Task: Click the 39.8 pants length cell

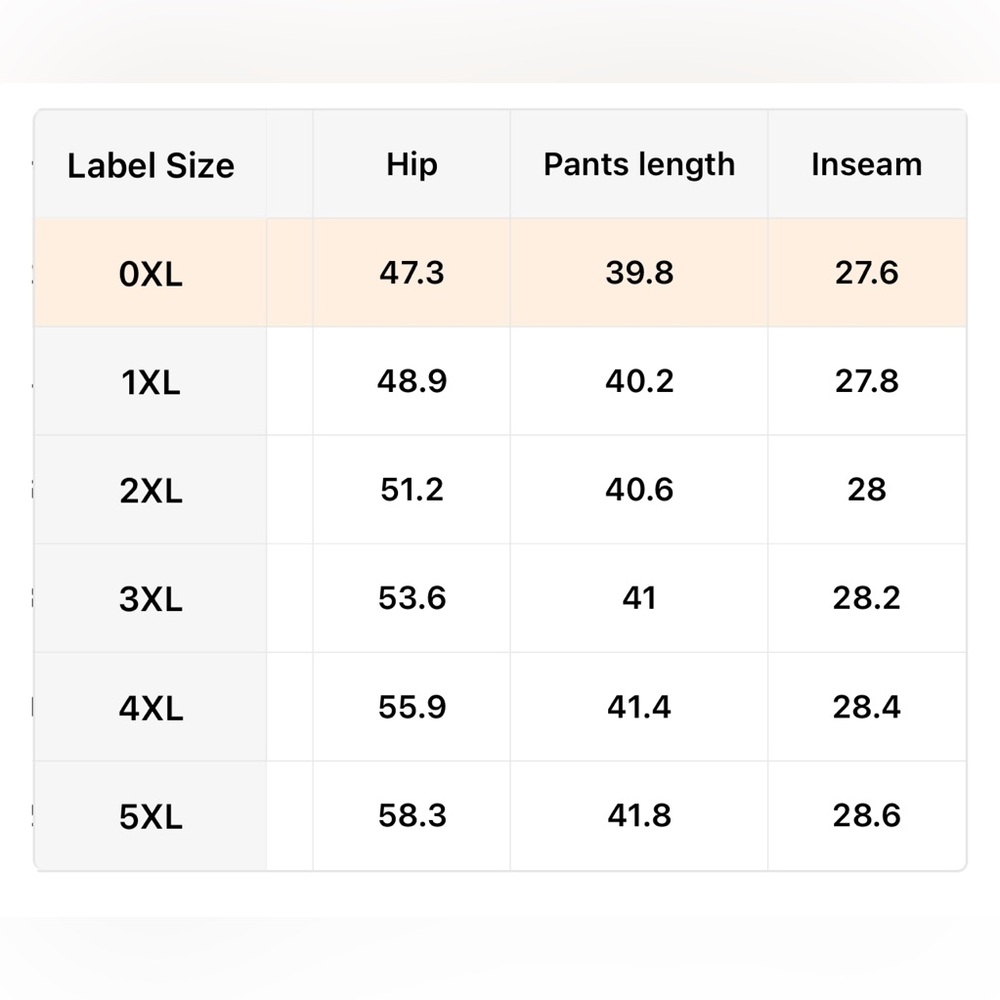Action: tap(639, 273)
